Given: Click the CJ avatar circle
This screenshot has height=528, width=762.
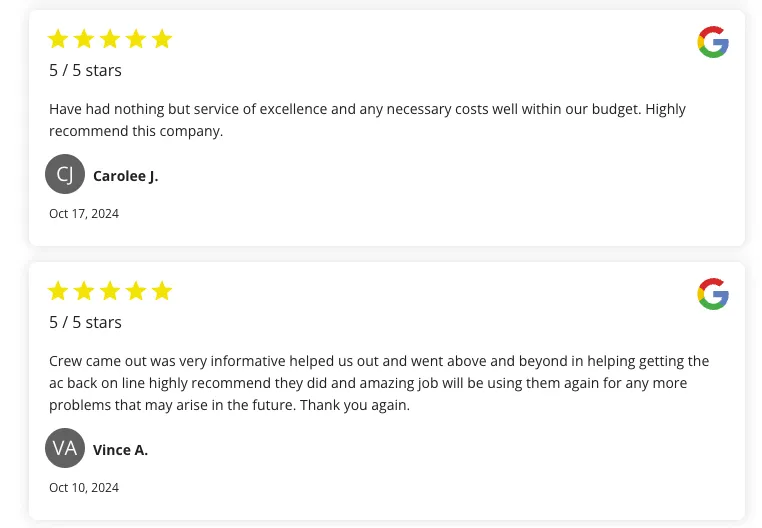Looking at the screenshot, I should [65, 174].
